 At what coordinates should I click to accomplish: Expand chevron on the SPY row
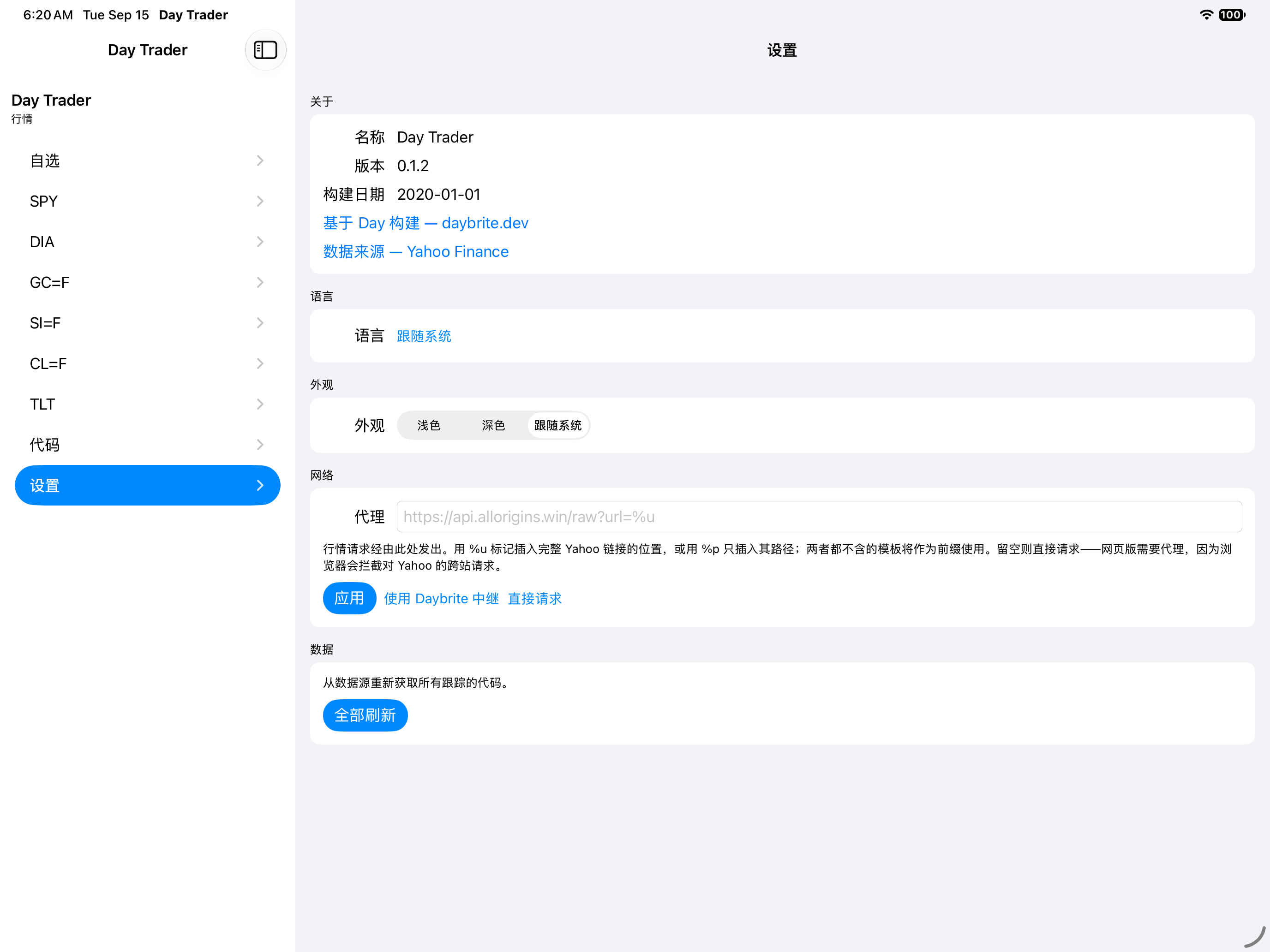(260, 202)
